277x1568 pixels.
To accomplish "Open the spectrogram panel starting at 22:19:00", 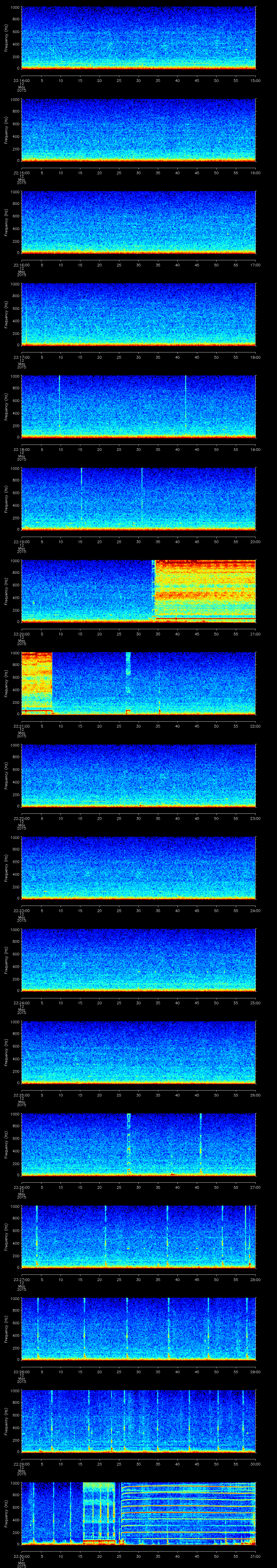I will click(x=138, y=499).
